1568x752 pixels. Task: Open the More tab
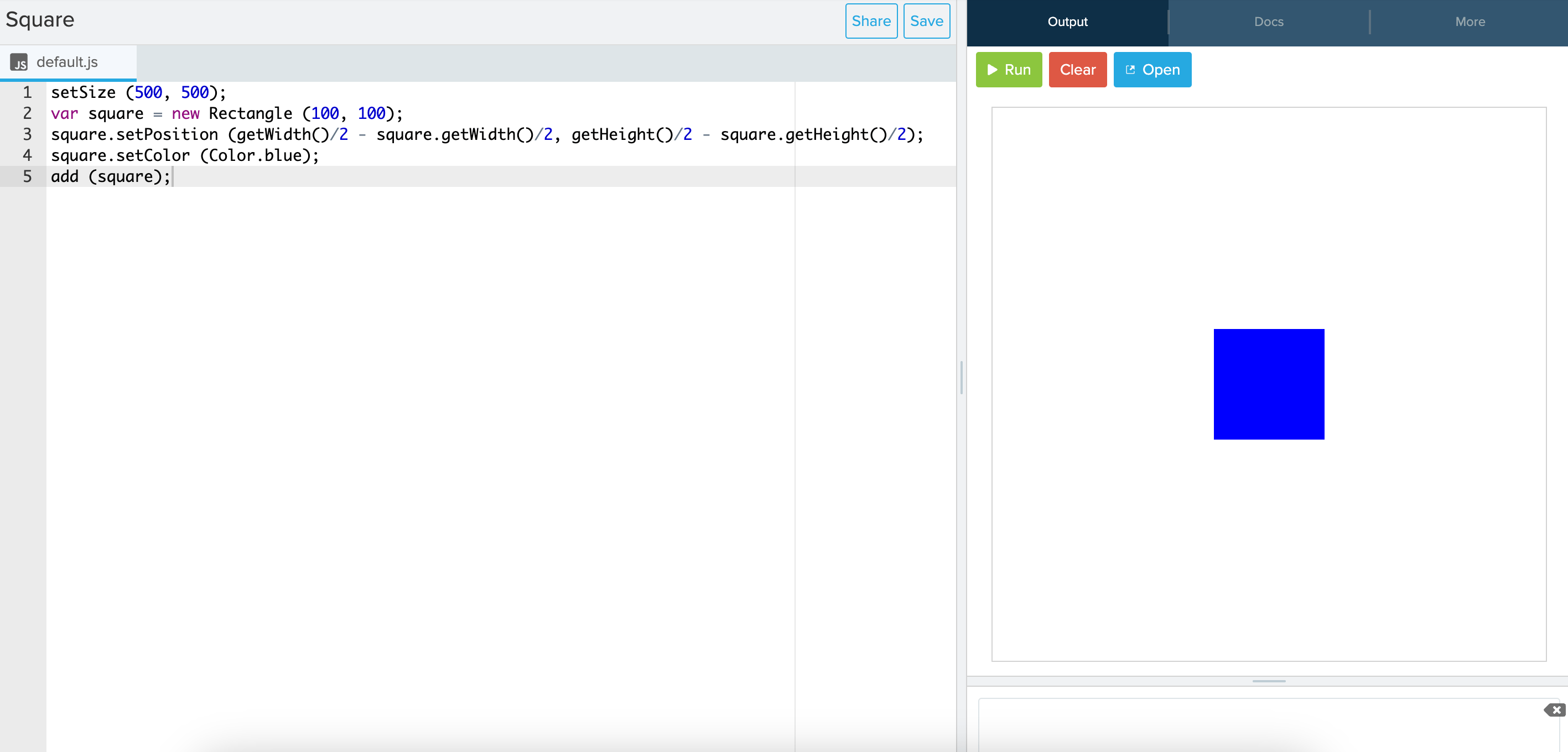(1470, 22)
